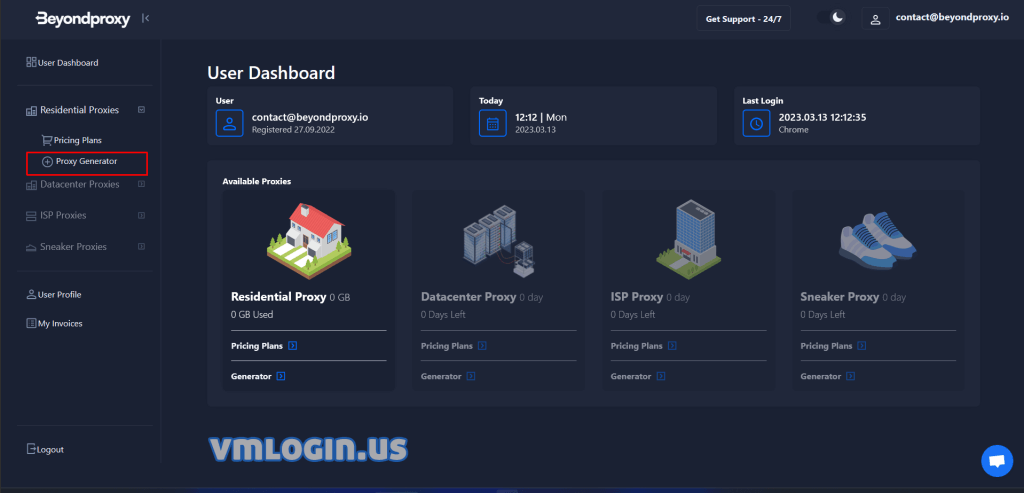Click contact@beyondproxy.io in the top bar

pos(952,18)
